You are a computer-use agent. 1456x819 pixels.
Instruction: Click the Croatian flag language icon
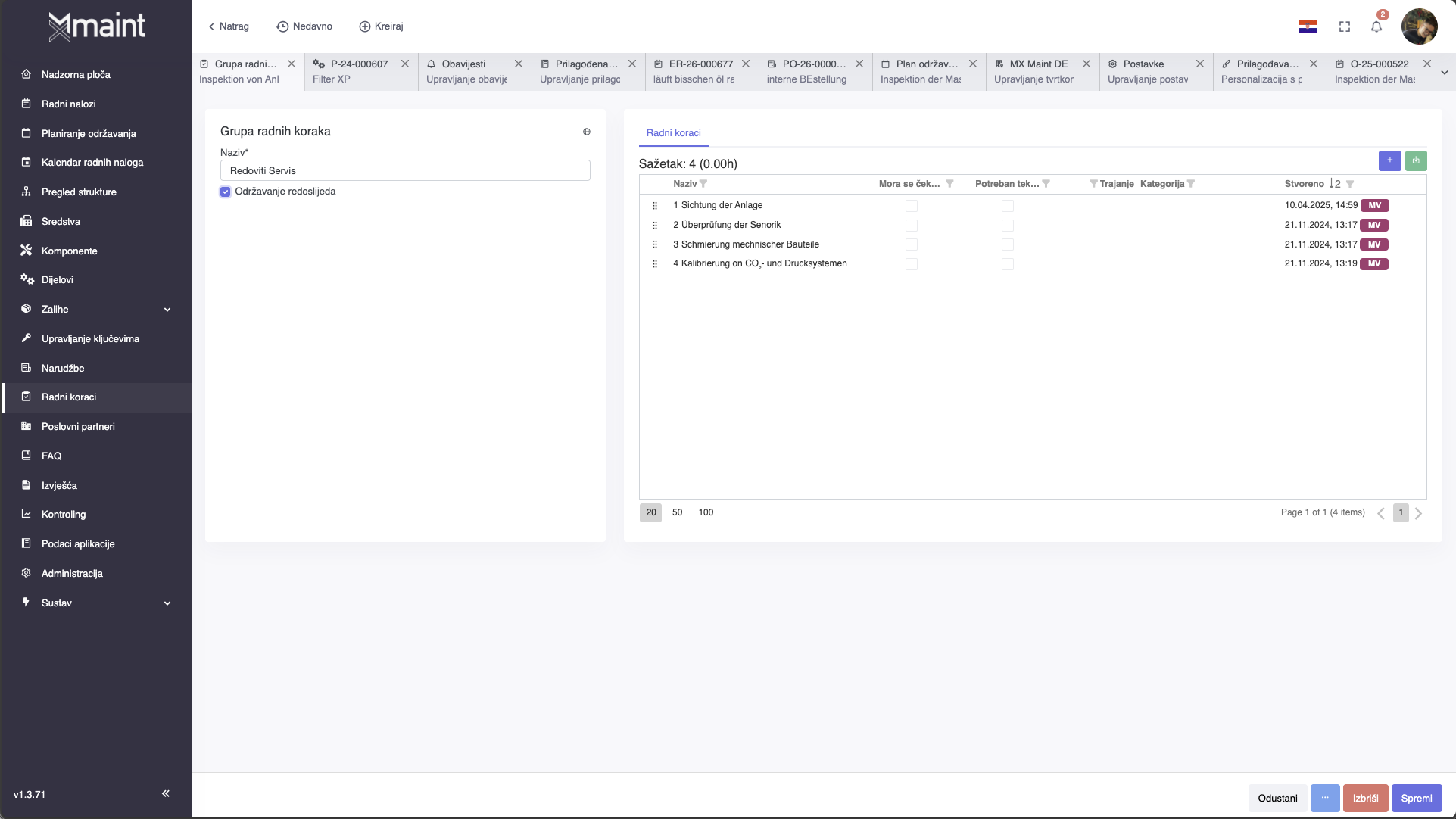coord(1307,27)
